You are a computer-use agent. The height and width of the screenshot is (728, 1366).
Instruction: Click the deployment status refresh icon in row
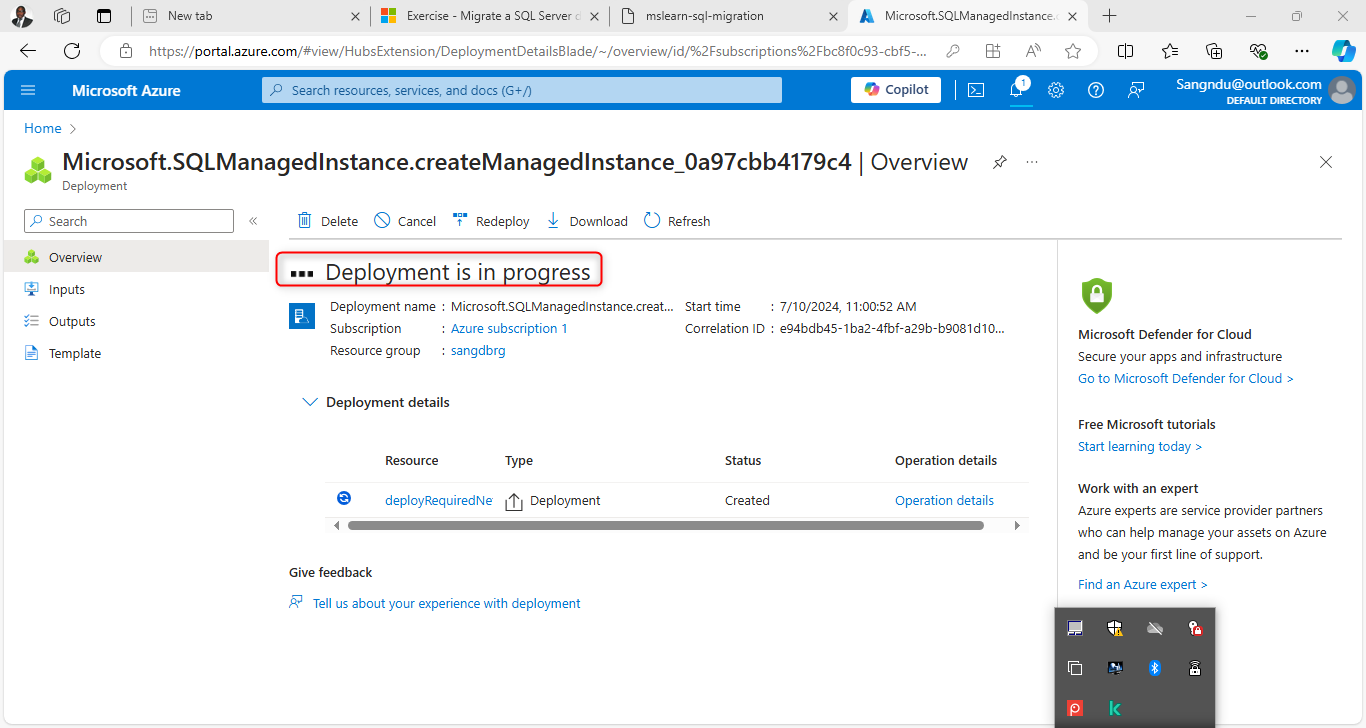344,498
